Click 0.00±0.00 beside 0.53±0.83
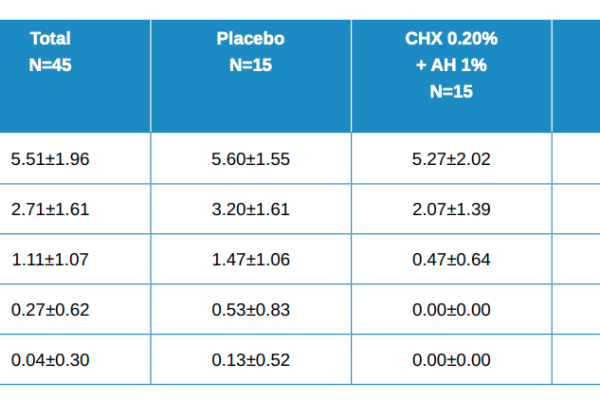The height and width of the screenshot is (400, 600). pyautogui.click(x=451, y=309)
